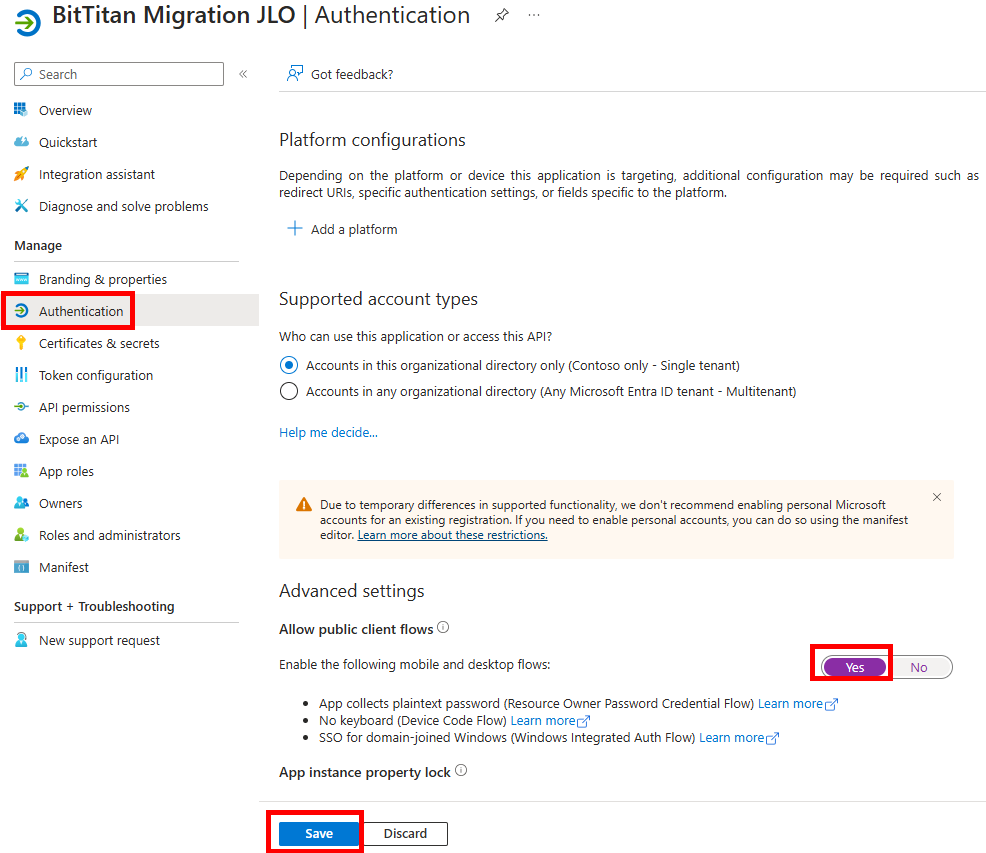
Task: View Owners
Action: tap(60, 503)
